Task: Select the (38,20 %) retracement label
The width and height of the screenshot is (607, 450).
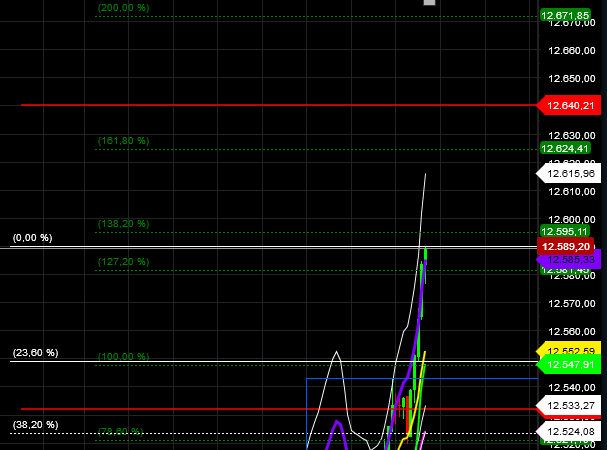Action: (x=36, y=425)
